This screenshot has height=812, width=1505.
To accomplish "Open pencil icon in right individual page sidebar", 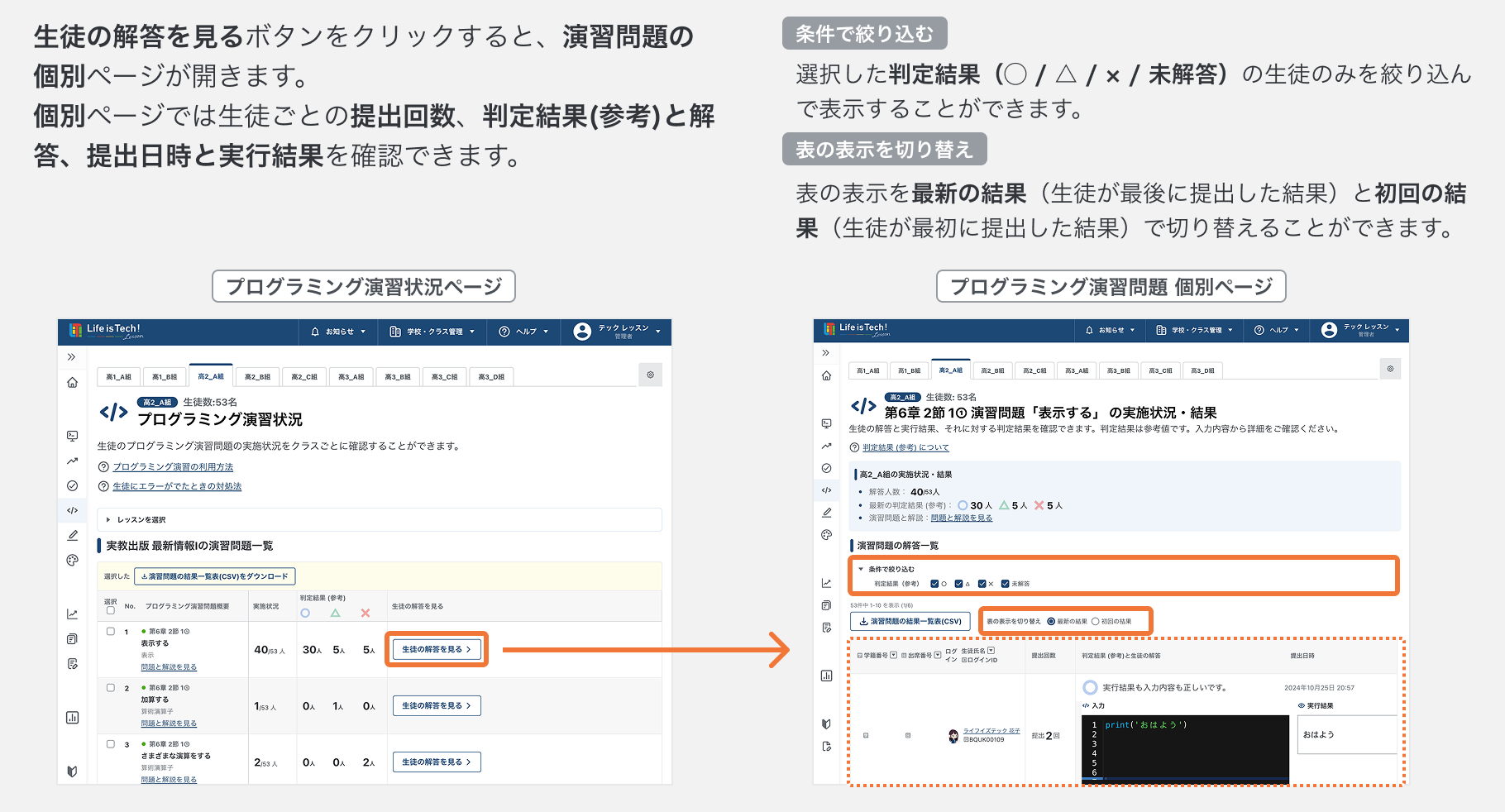I will tap(826, 513).
